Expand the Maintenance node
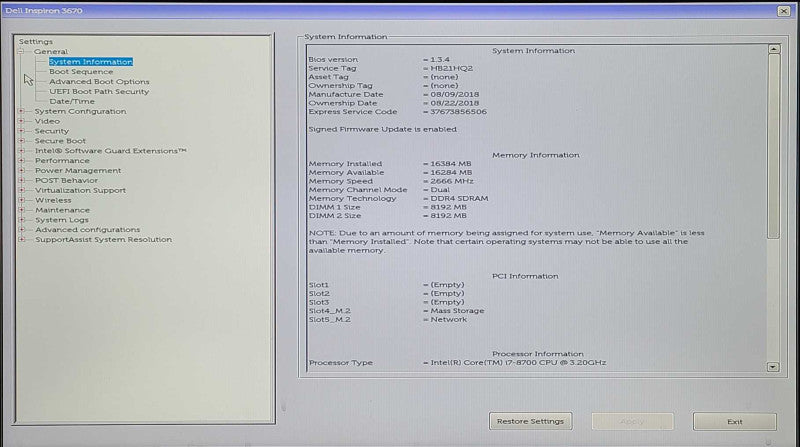Image resolution: width=800 pixels, height=447 pixels. (21, 210)
